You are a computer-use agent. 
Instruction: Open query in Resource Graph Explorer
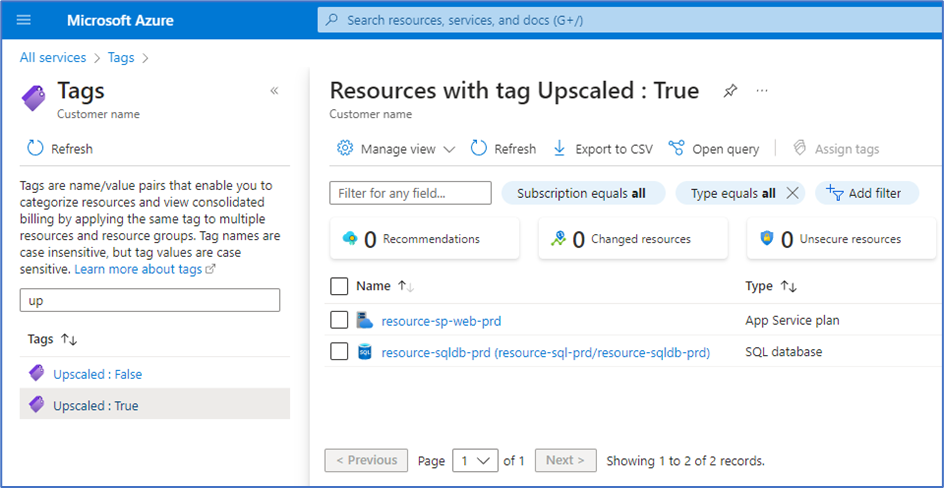pyautogui.click(x=714, y=149)
